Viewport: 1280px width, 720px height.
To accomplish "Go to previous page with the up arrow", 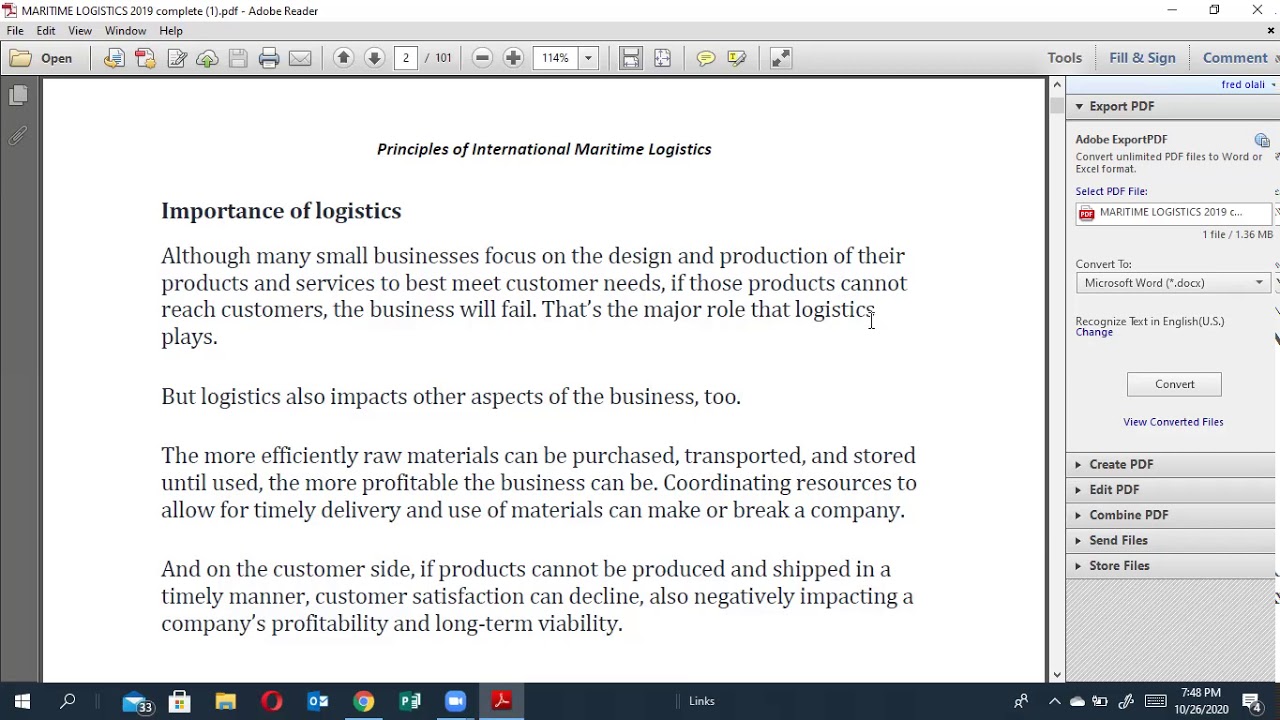I will 343,58.
